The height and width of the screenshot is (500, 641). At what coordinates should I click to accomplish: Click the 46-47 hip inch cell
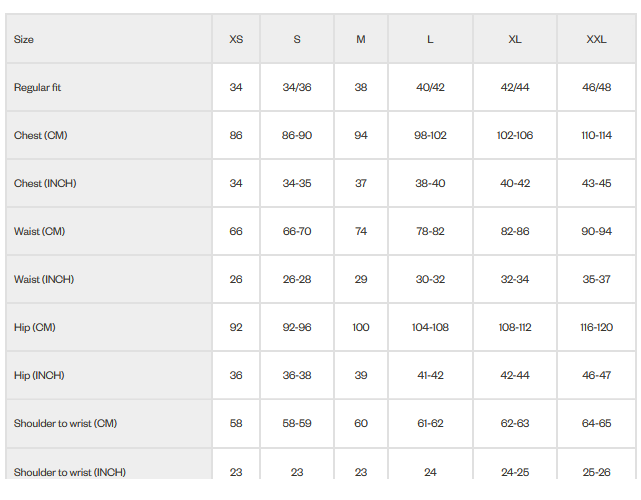click(x=596, y=375)
